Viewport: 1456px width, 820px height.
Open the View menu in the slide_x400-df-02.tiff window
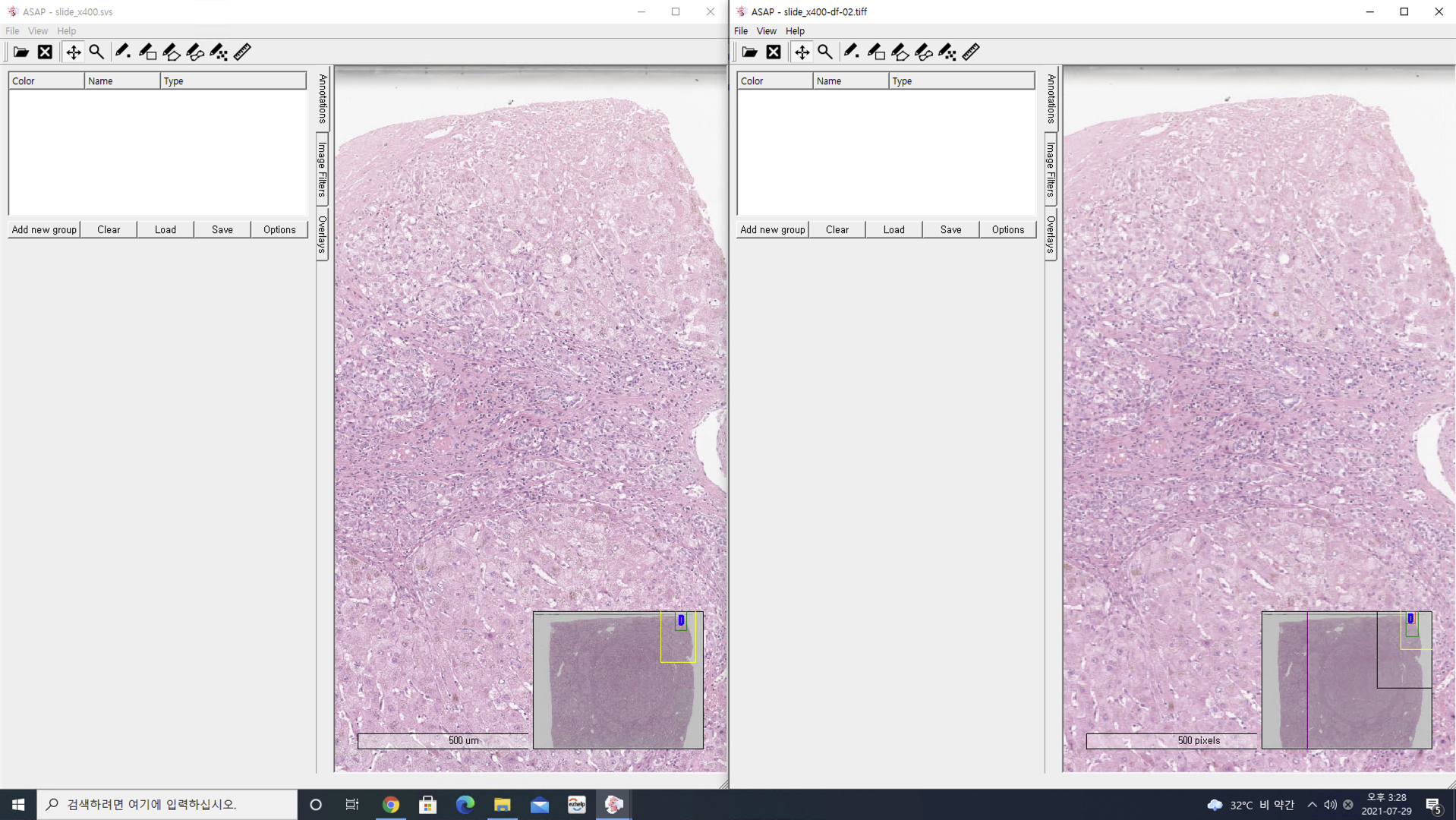click(x=767, y=31)
